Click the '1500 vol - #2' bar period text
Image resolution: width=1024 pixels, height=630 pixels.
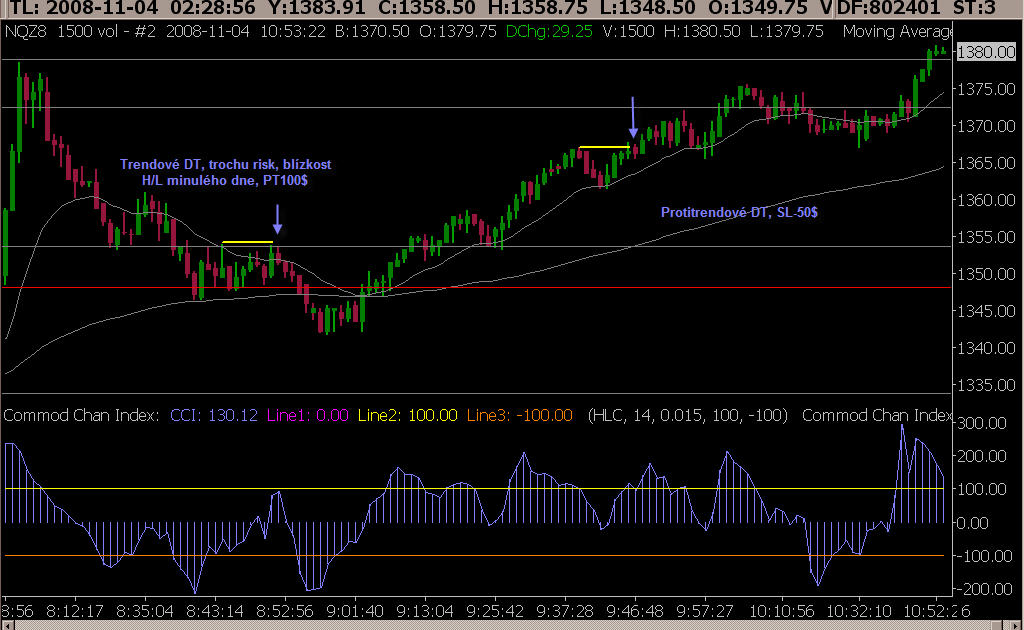pyautogui.click(x=106, y=31)
